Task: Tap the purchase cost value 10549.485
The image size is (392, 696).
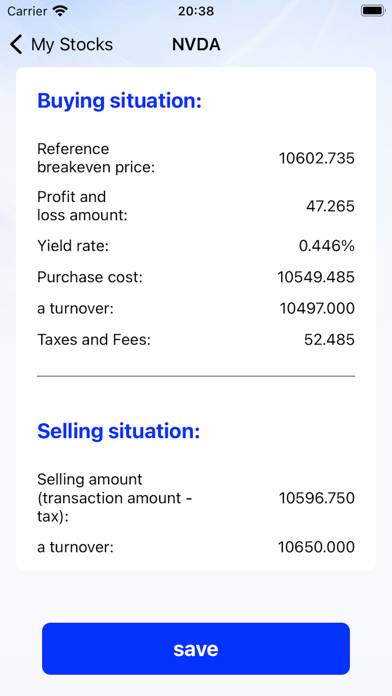Action: [x=316, y=277]
